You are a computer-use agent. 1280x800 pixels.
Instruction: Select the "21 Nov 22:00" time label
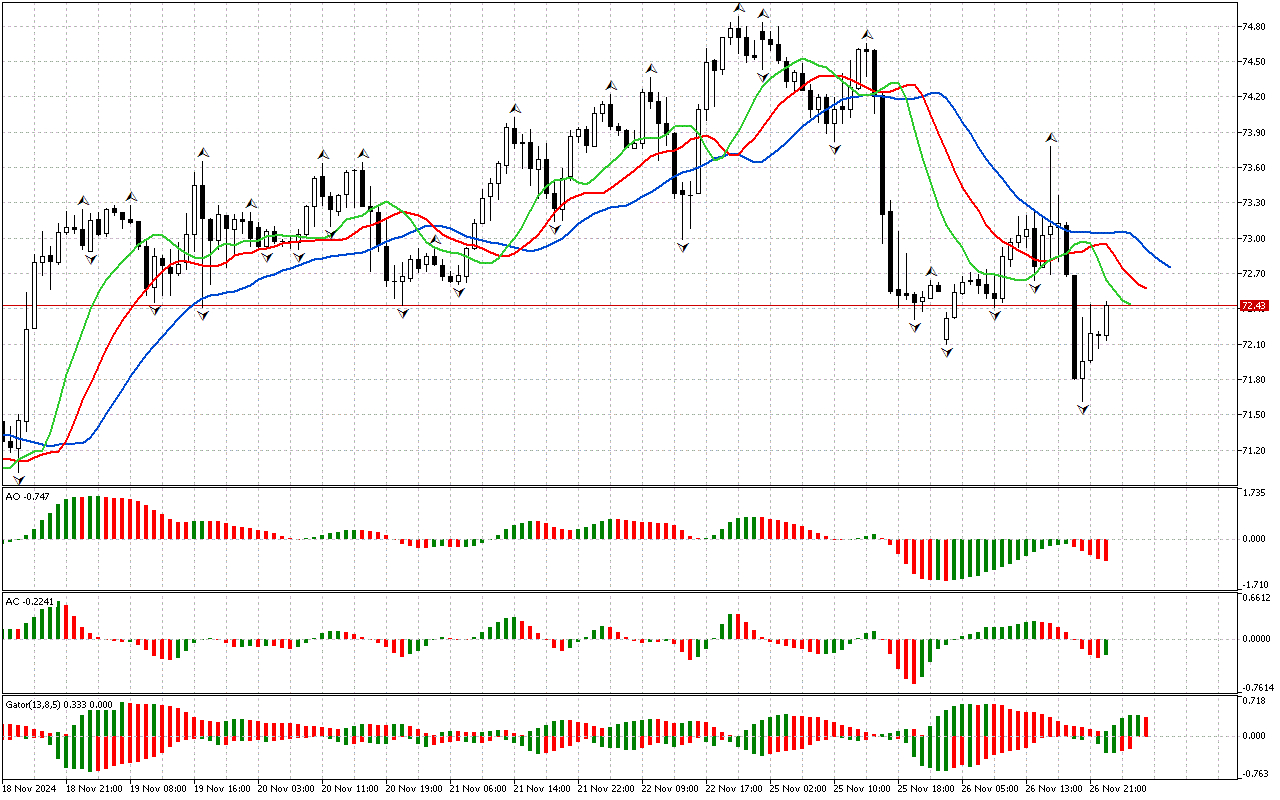pos(606,789)
